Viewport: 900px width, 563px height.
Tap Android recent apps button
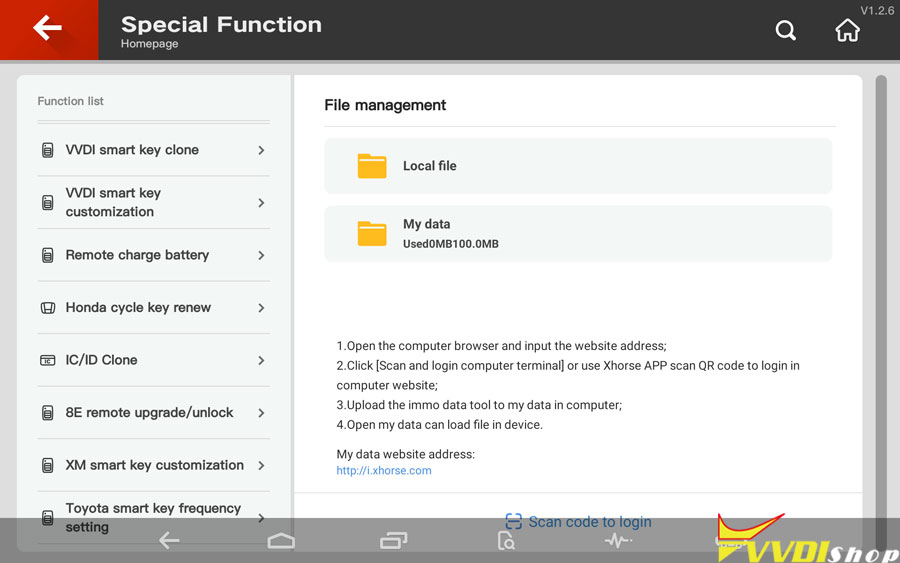(394, 540)
